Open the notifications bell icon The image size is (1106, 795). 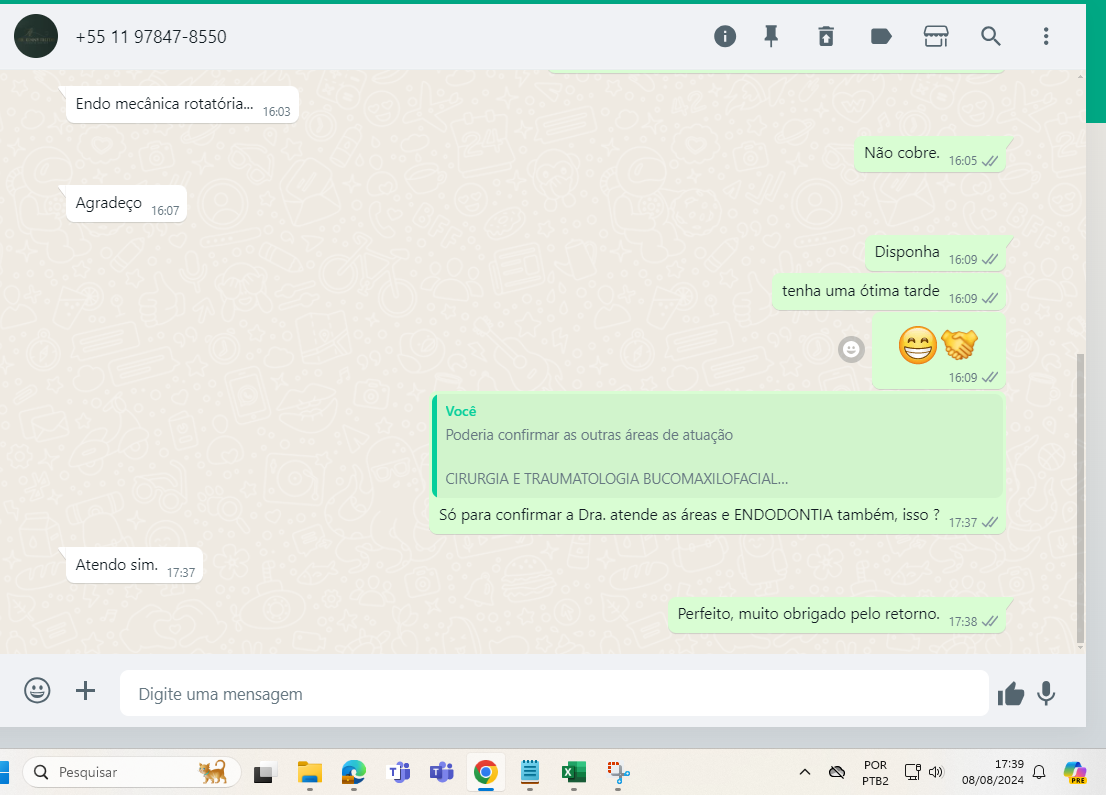pos(1039,772)
